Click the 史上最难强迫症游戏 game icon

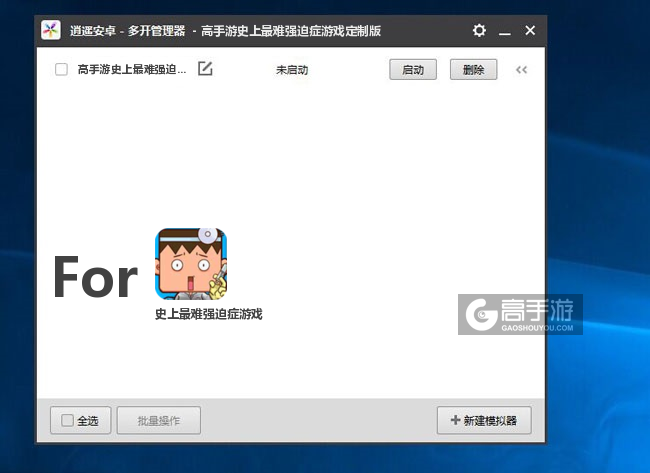[191, 264]
